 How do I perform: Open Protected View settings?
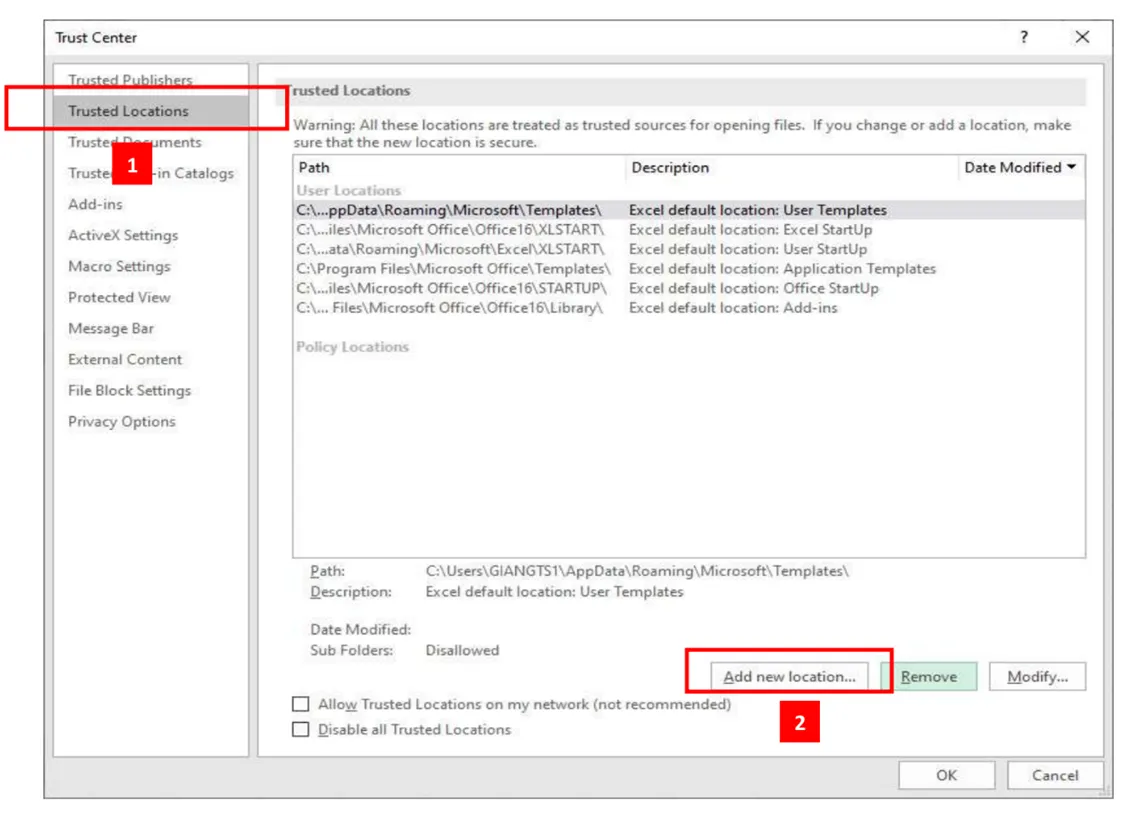(119, 298)
